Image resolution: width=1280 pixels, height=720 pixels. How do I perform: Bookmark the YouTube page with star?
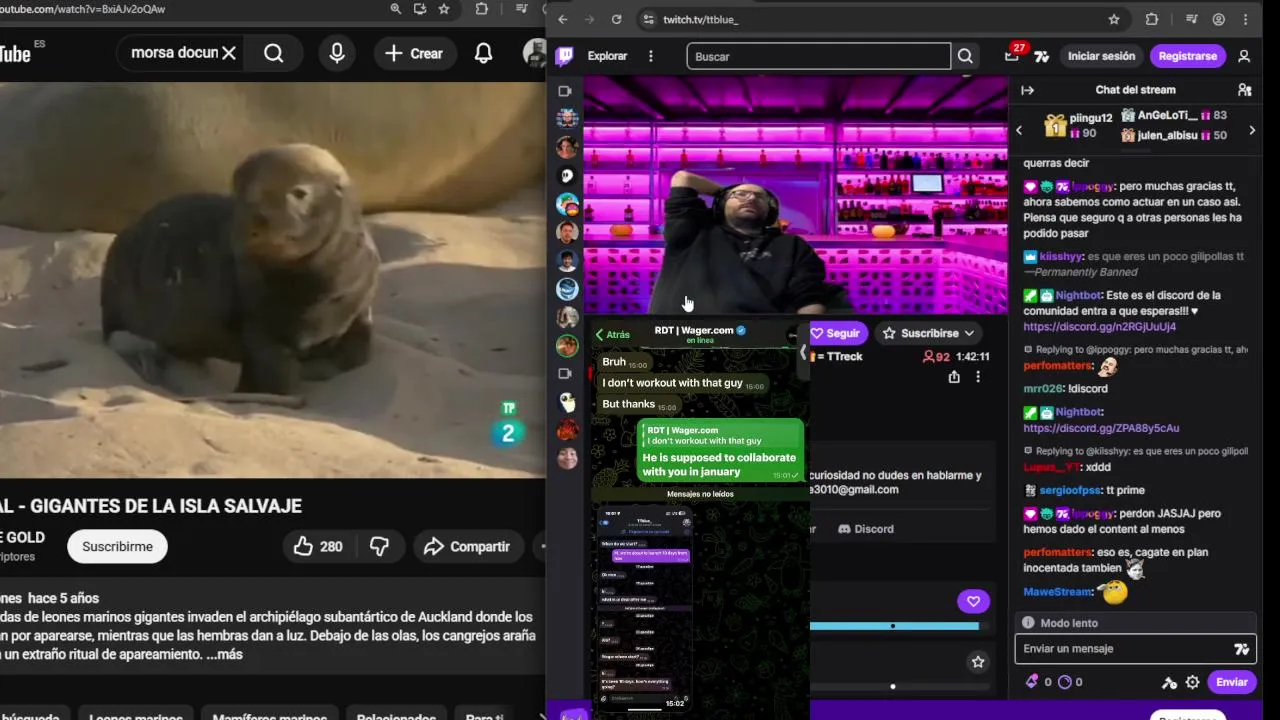tap(444, 9)
